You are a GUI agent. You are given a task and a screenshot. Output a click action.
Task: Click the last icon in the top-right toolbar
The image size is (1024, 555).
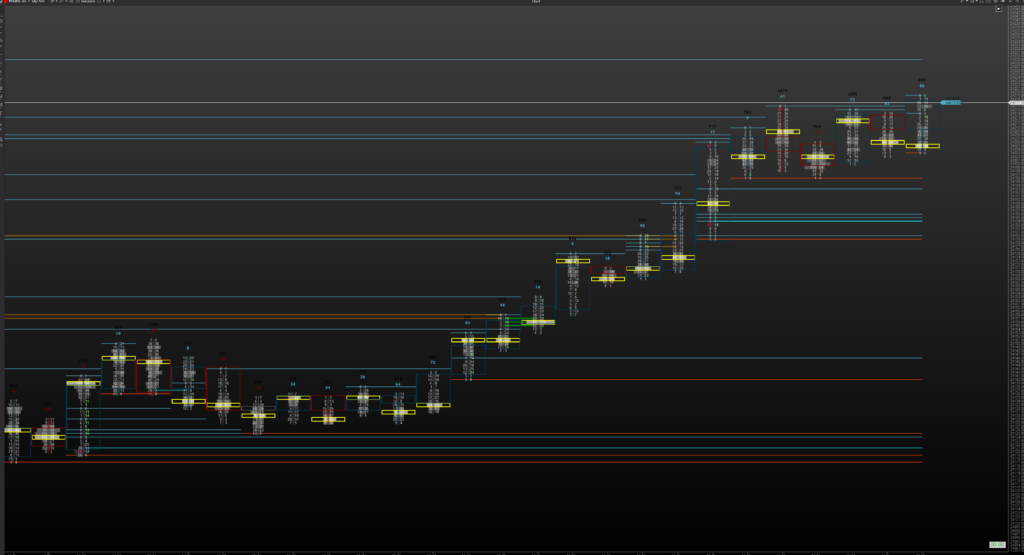[x=1019, y=3]
